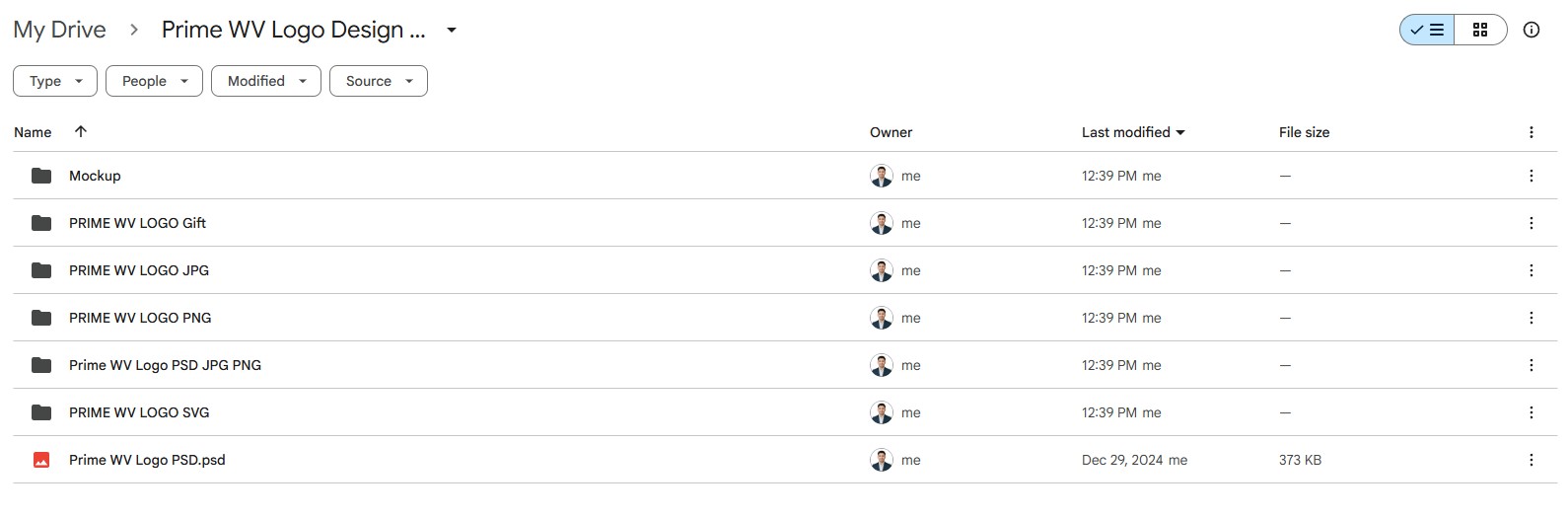Viewport: 1568px width, 518px height.
Task: Toggle name sort direction arrow
Action: click(81, 131)
